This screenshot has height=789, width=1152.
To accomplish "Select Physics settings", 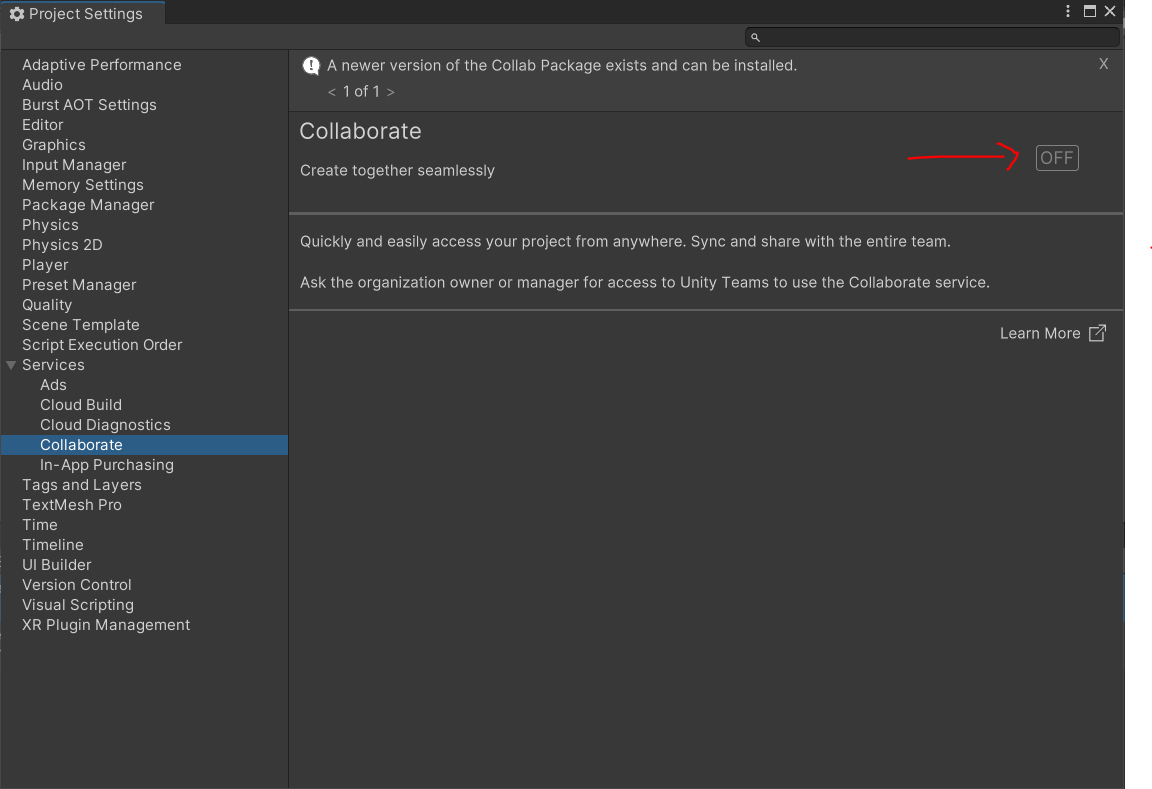I will pyautogui.click(x=50, y=225).
